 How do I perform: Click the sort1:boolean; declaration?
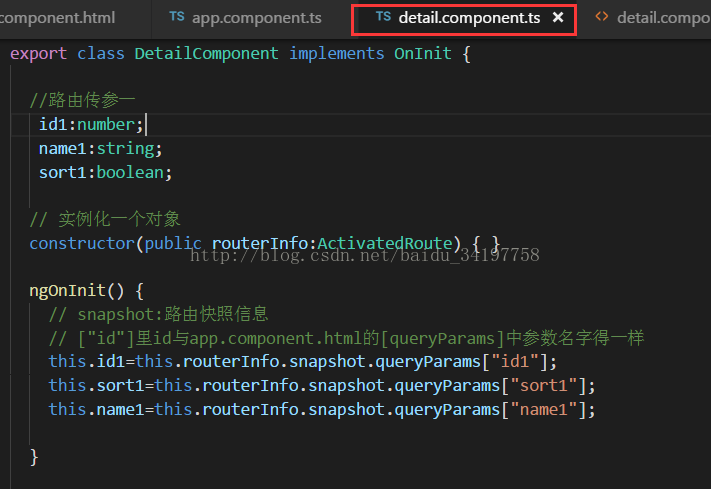pos(105,173)
